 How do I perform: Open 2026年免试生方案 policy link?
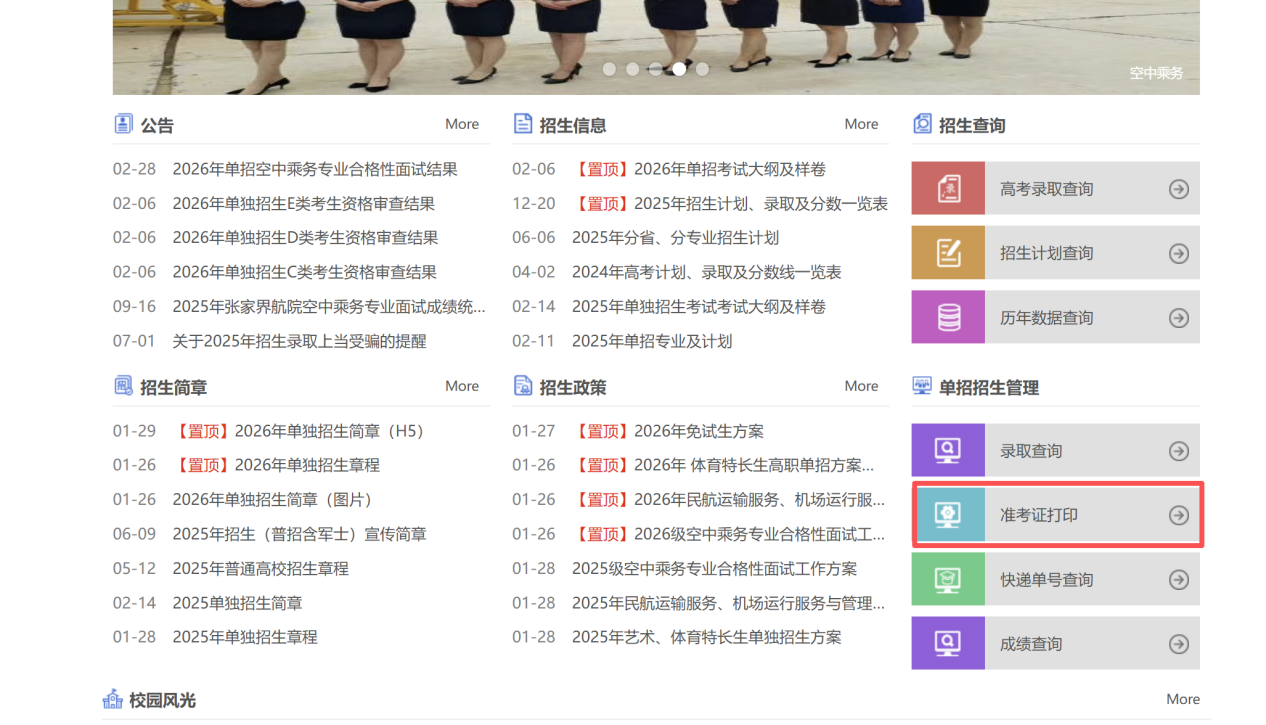(698, 431)
